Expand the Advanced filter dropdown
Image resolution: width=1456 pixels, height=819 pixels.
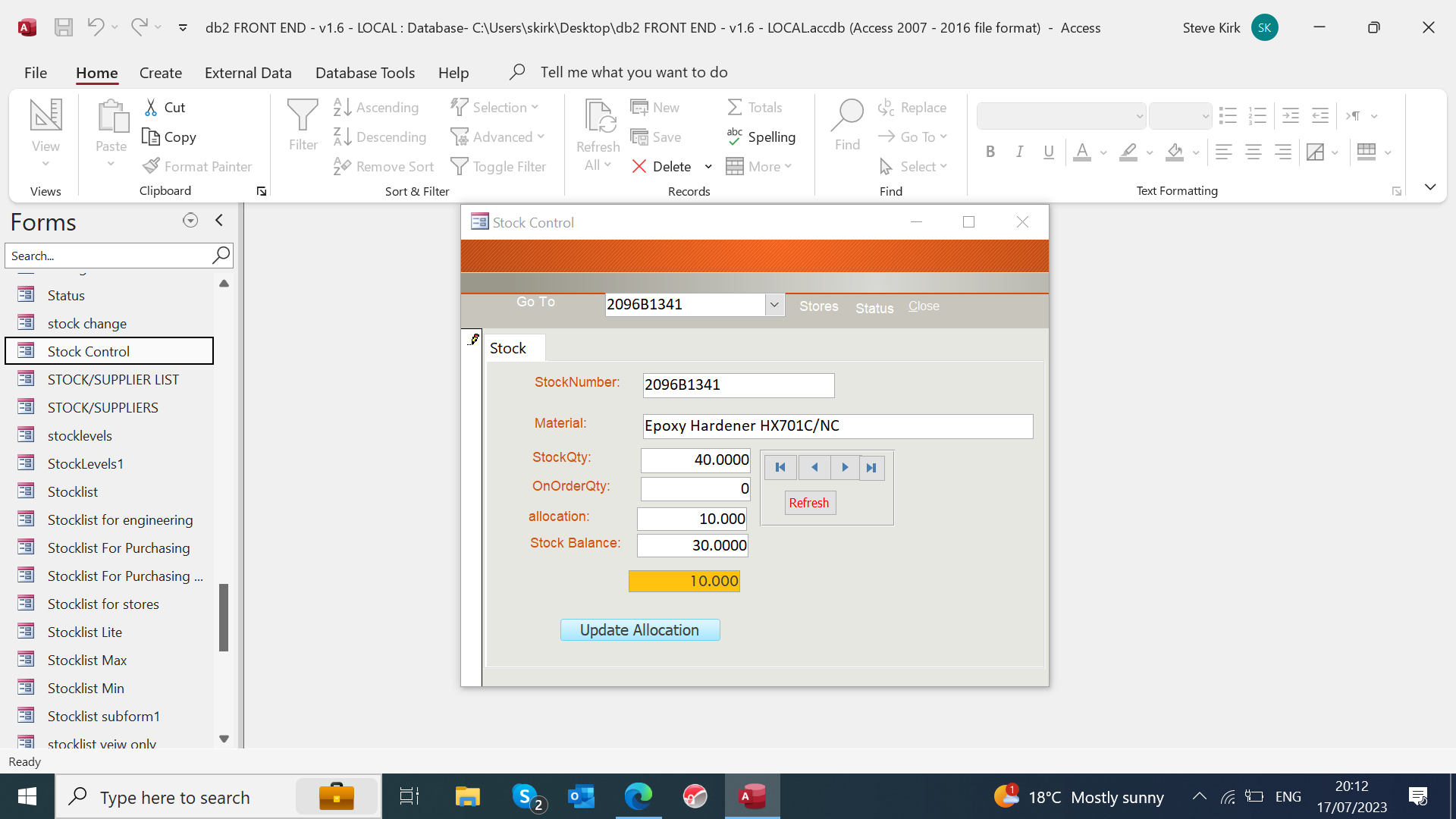pyautogui.click(x=541, y=136)
